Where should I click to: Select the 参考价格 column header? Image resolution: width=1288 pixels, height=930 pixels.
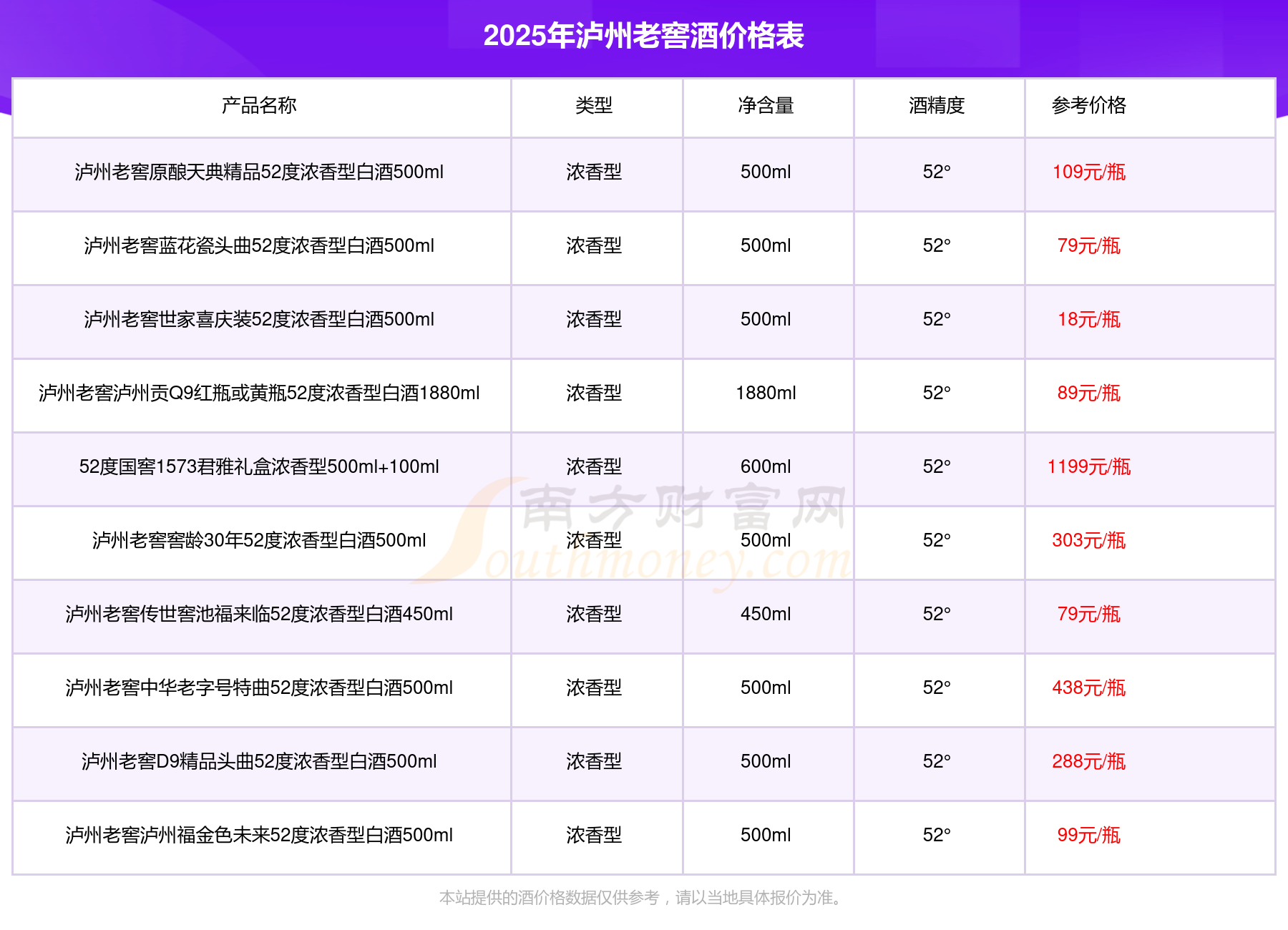(1088, 105)
